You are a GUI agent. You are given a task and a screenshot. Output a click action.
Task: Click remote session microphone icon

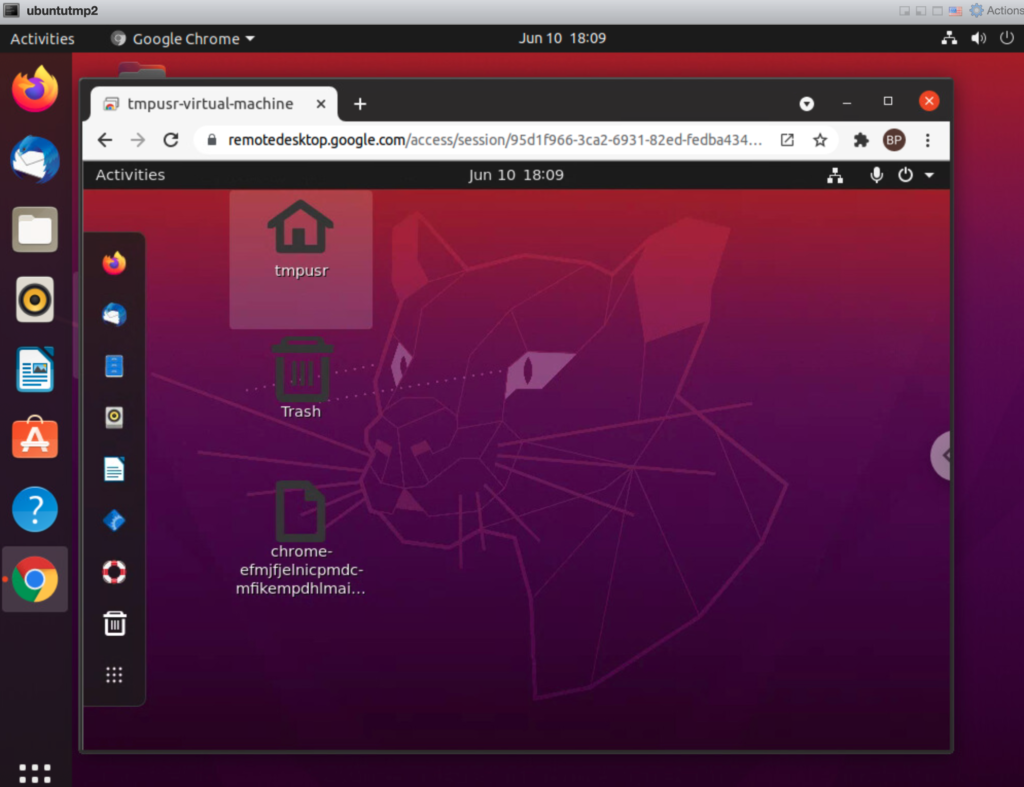coord(876,175)
